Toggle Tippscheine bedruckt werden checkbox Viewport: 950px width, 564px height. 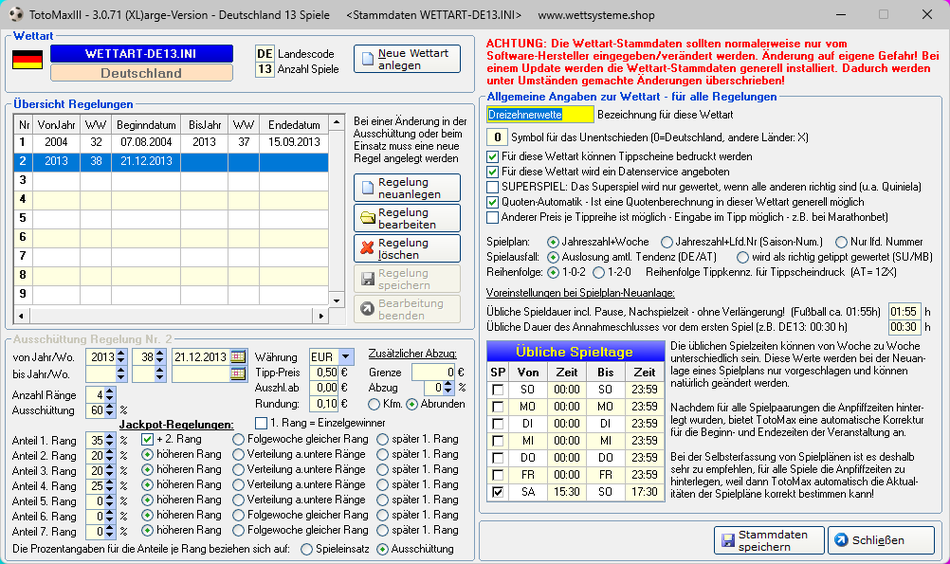pyautogui.click(x=493, y=156)
